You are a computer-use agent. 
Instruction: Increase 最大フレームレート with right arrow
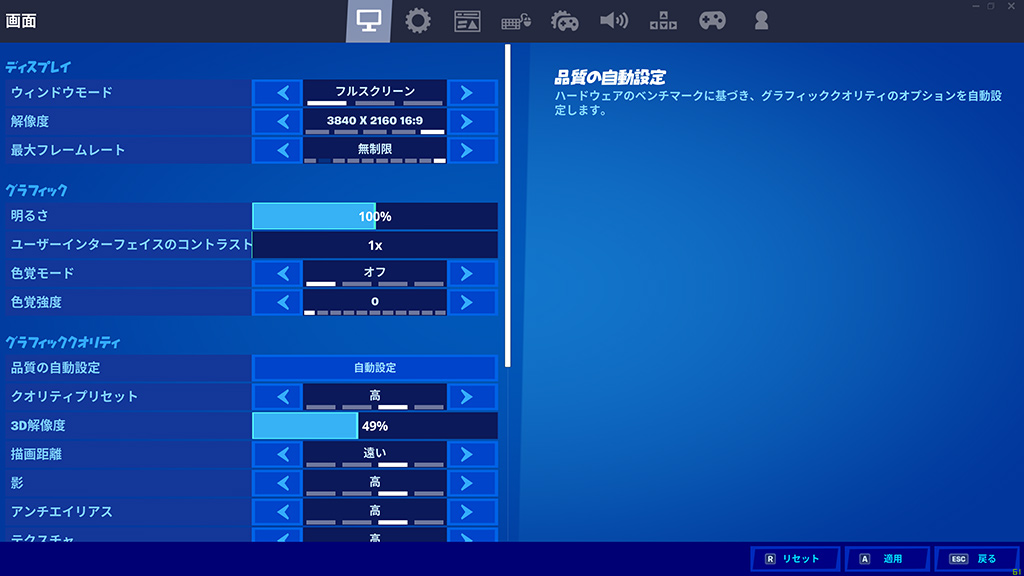[x=472, y=150]
